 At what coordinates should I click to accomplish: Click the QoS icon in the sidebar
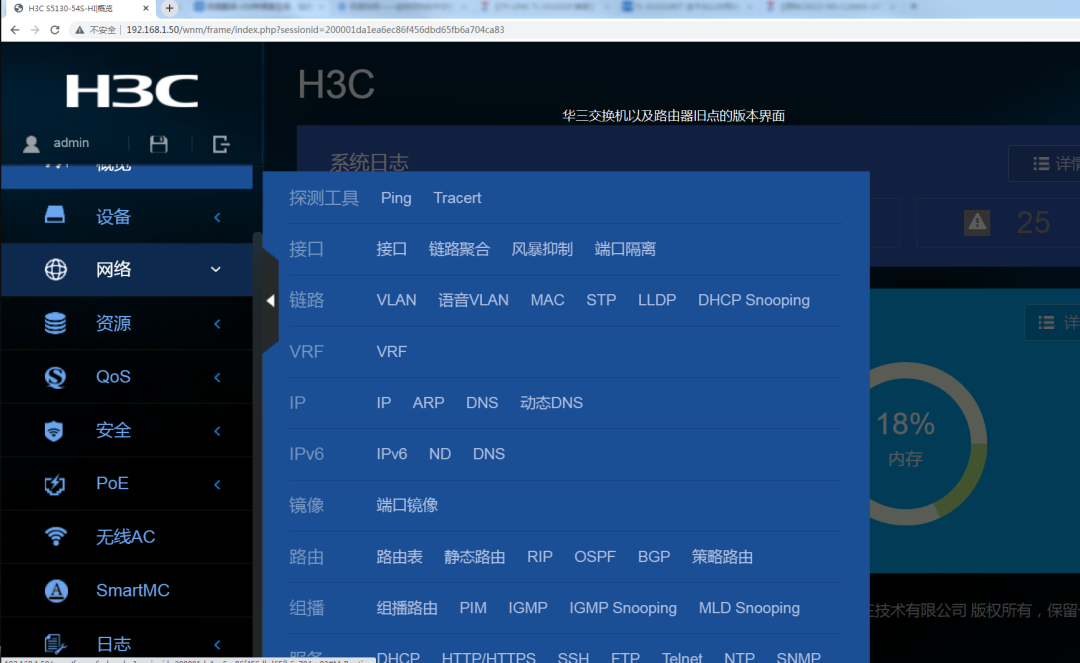click(x=55, y=376)
